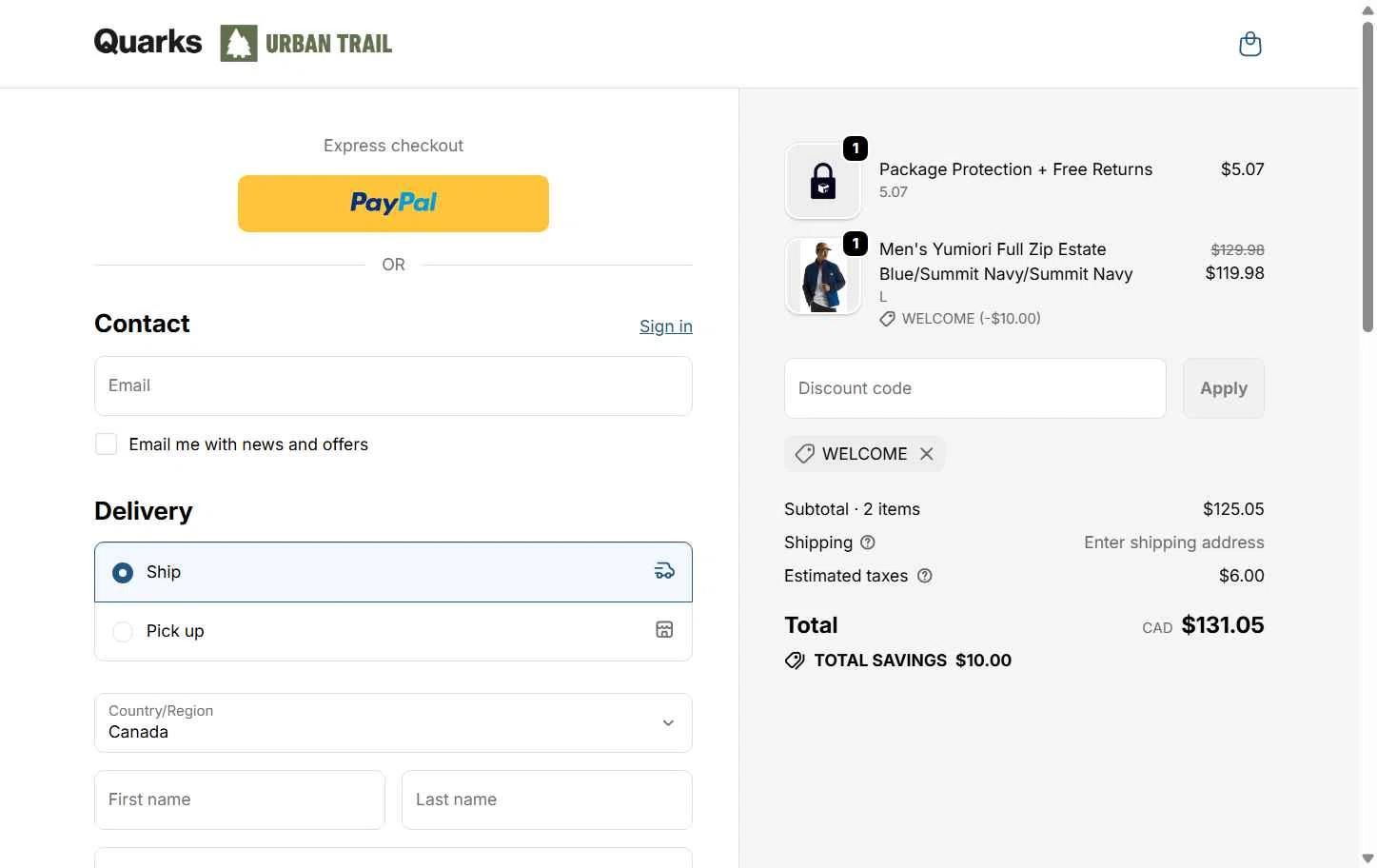The image size is (1377, 868).
Task: Click the Urban Trail tree logo
Action: (x=306, y=44)
